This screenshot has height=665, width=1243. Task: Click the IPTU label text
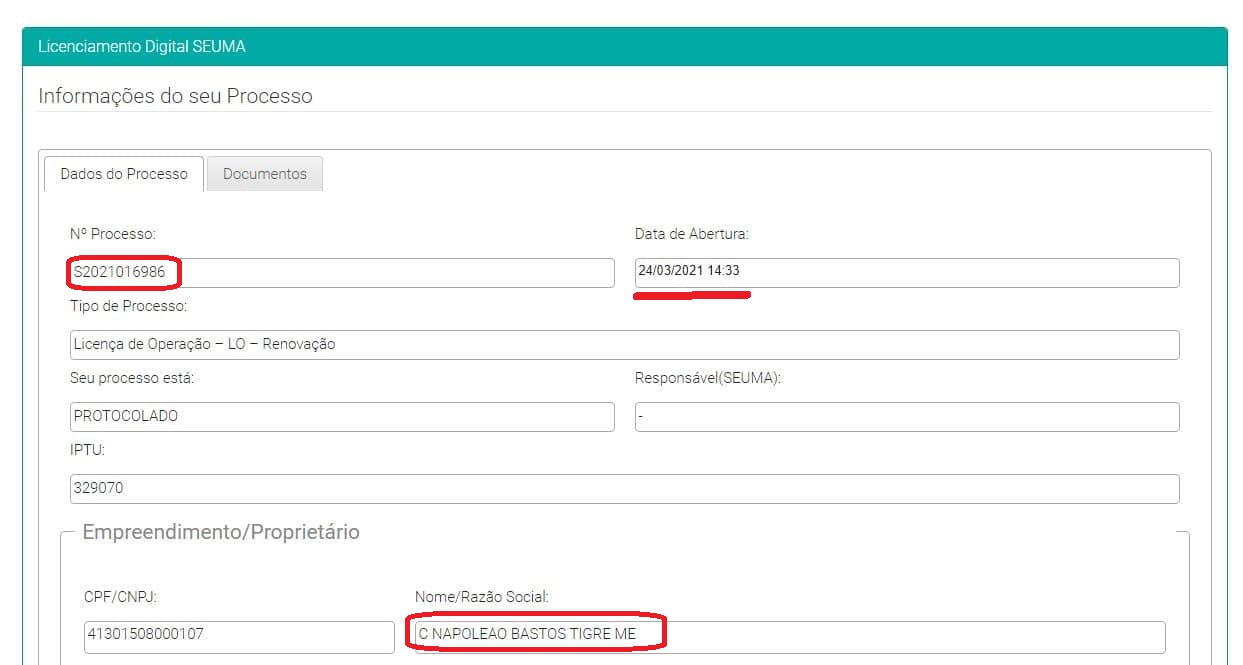[87, 450]
